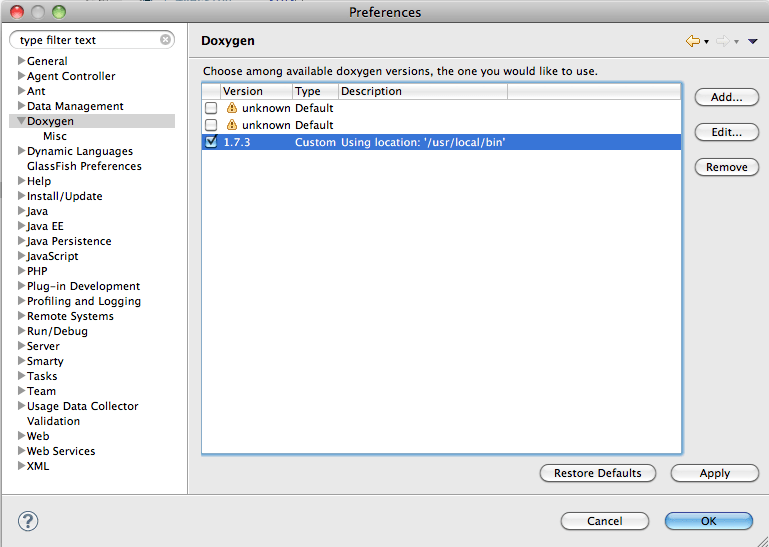Select Server tree item
Viewport: 769px width, 547px height.
coord(43,346)
